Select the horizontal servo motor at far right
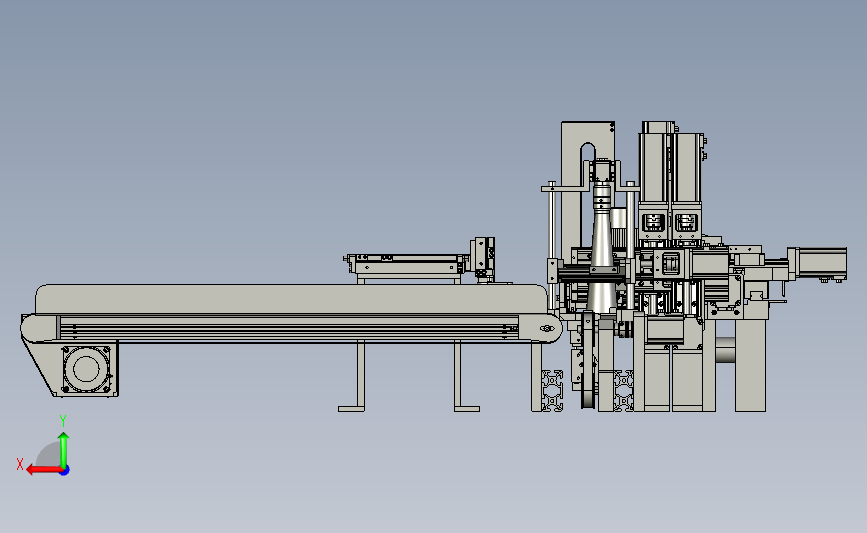The height and width of the screenshot is (533, 867). (x=817, y=263)
